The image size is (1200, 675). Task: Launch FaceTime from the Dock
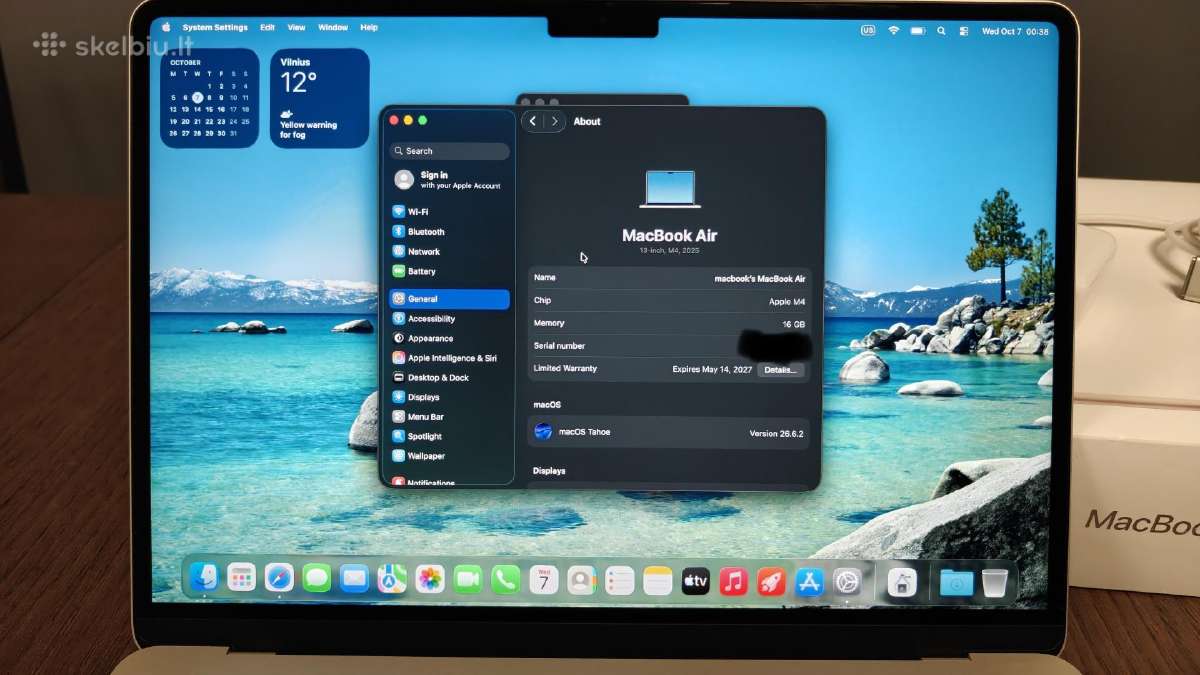click(468, 579)
